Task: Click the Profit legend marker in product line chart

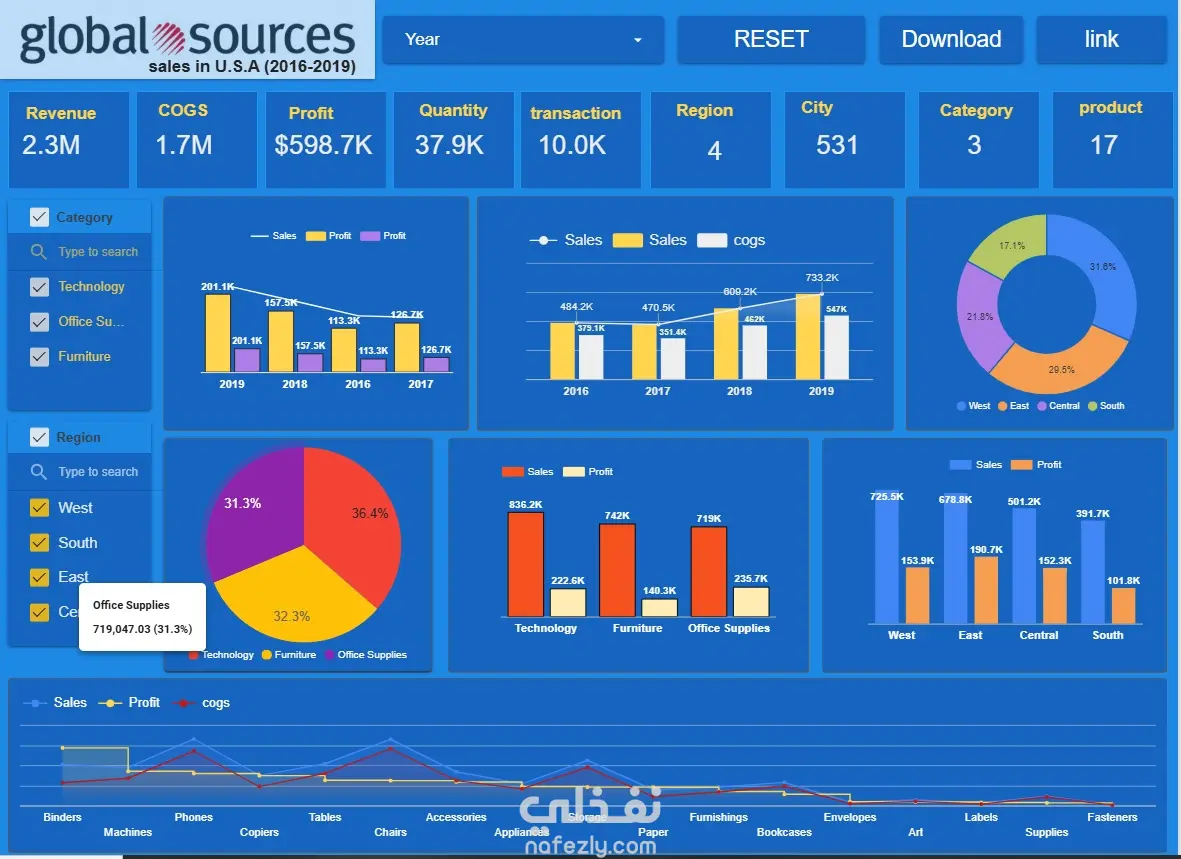Action: tap(110, 703)
